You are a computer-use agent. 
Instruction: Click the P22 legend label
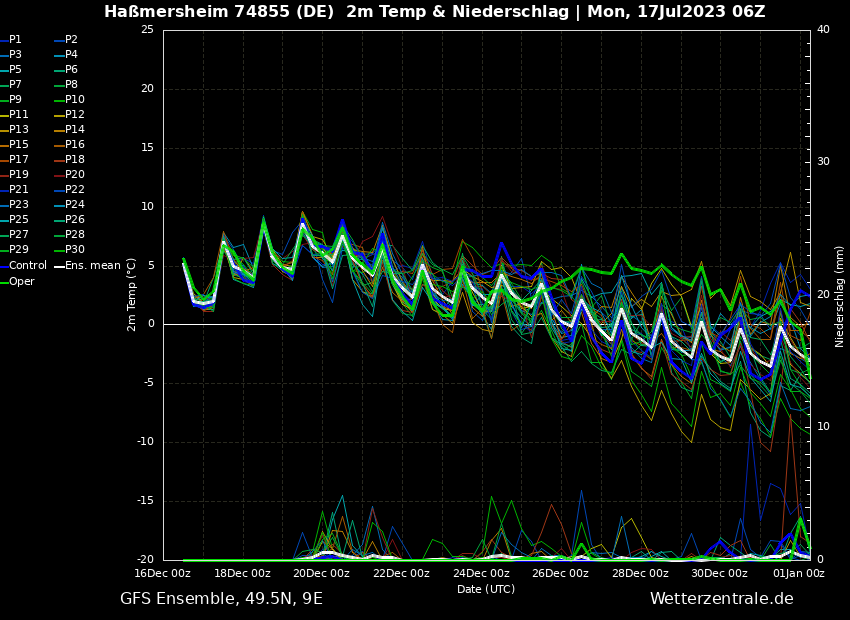pyautogui.click(x=75, y=190)
